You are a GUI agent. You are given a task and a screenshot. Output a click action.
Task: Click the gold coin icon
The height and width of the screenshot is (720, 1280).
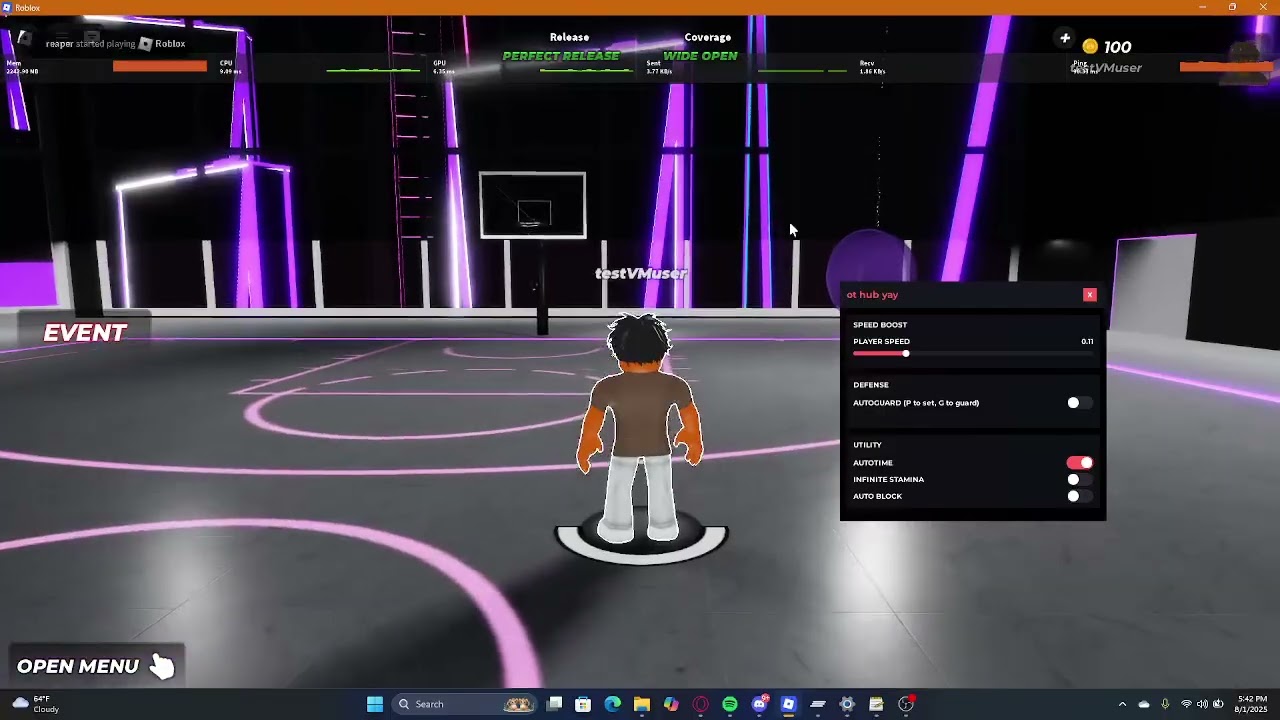coord(1090,47)
